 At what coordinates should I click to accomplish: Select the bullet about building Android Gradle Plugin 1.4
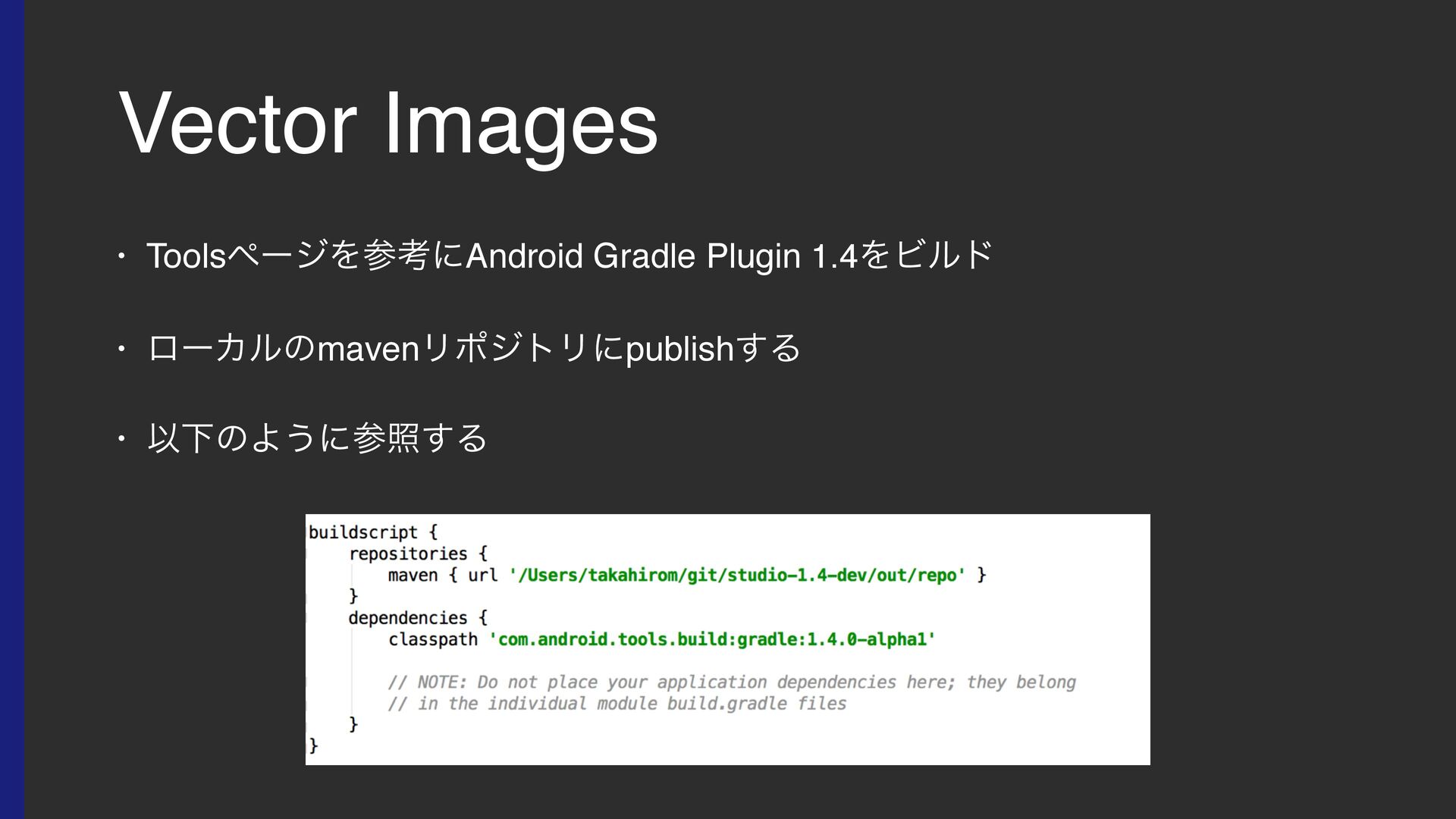pyautogui.click(x=570, y=256)
